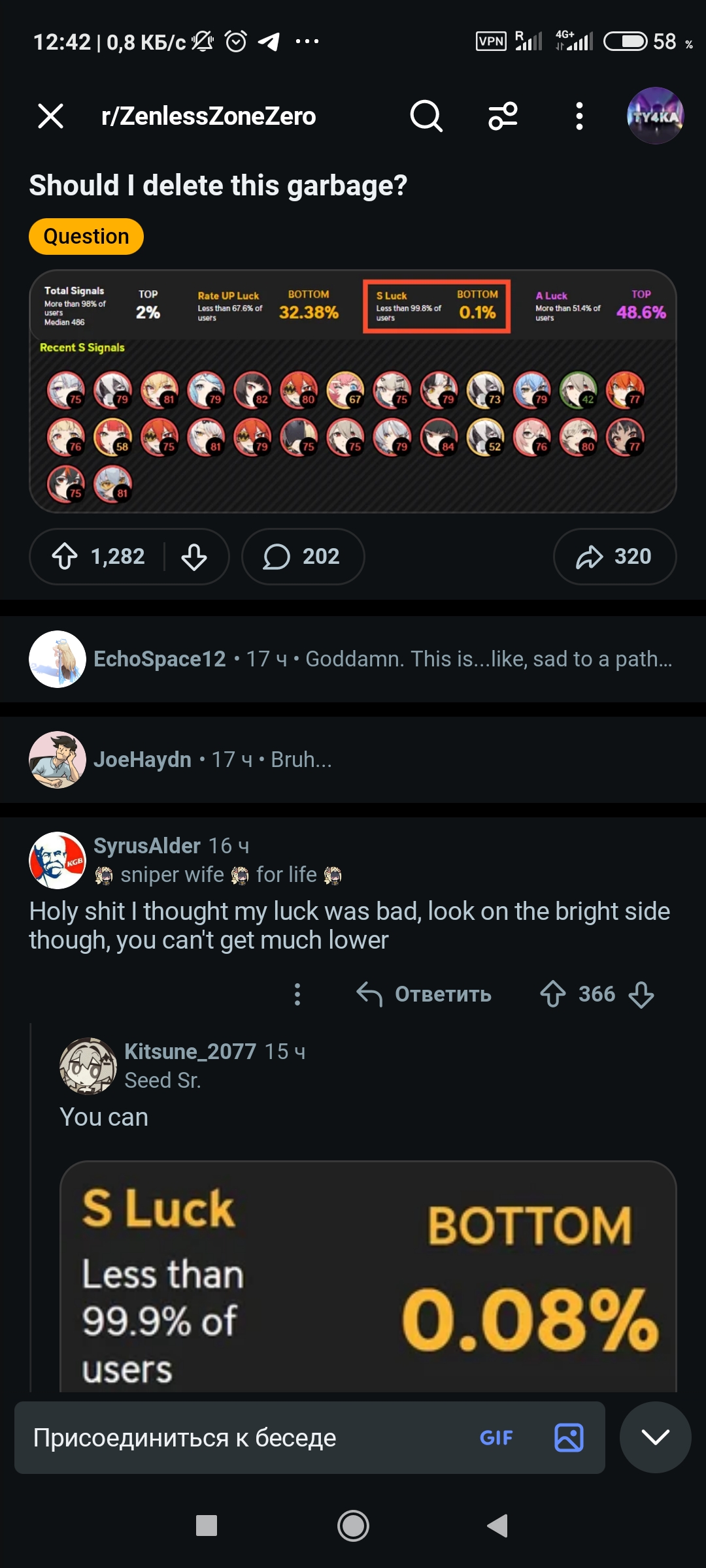706x1568 pixels.
Task: Downvote SyrusAlder's comment
Action: coord(641,994)
